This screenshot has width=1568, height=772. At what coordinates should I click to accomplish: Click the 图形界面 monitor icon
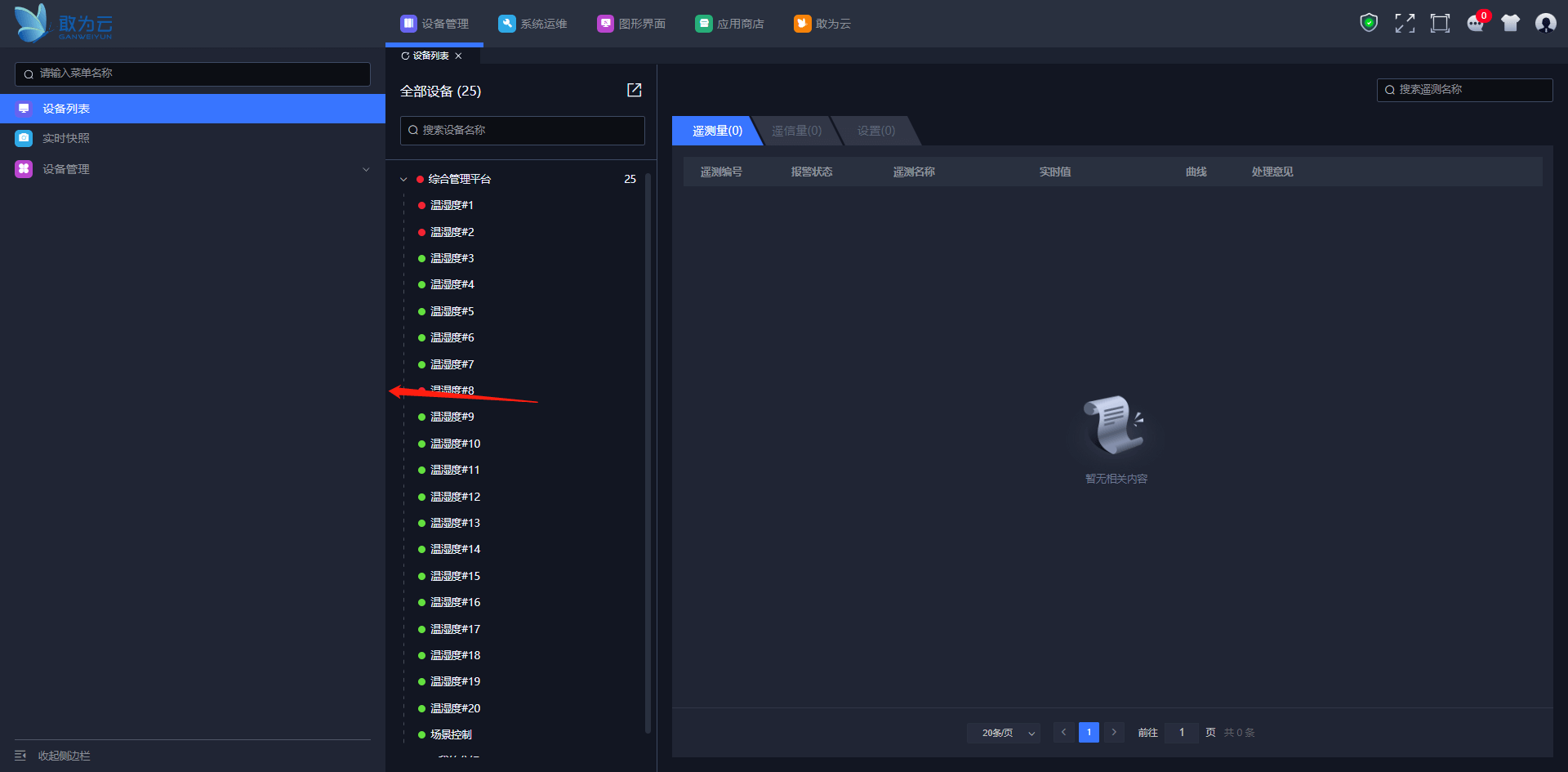coord(605,24)
